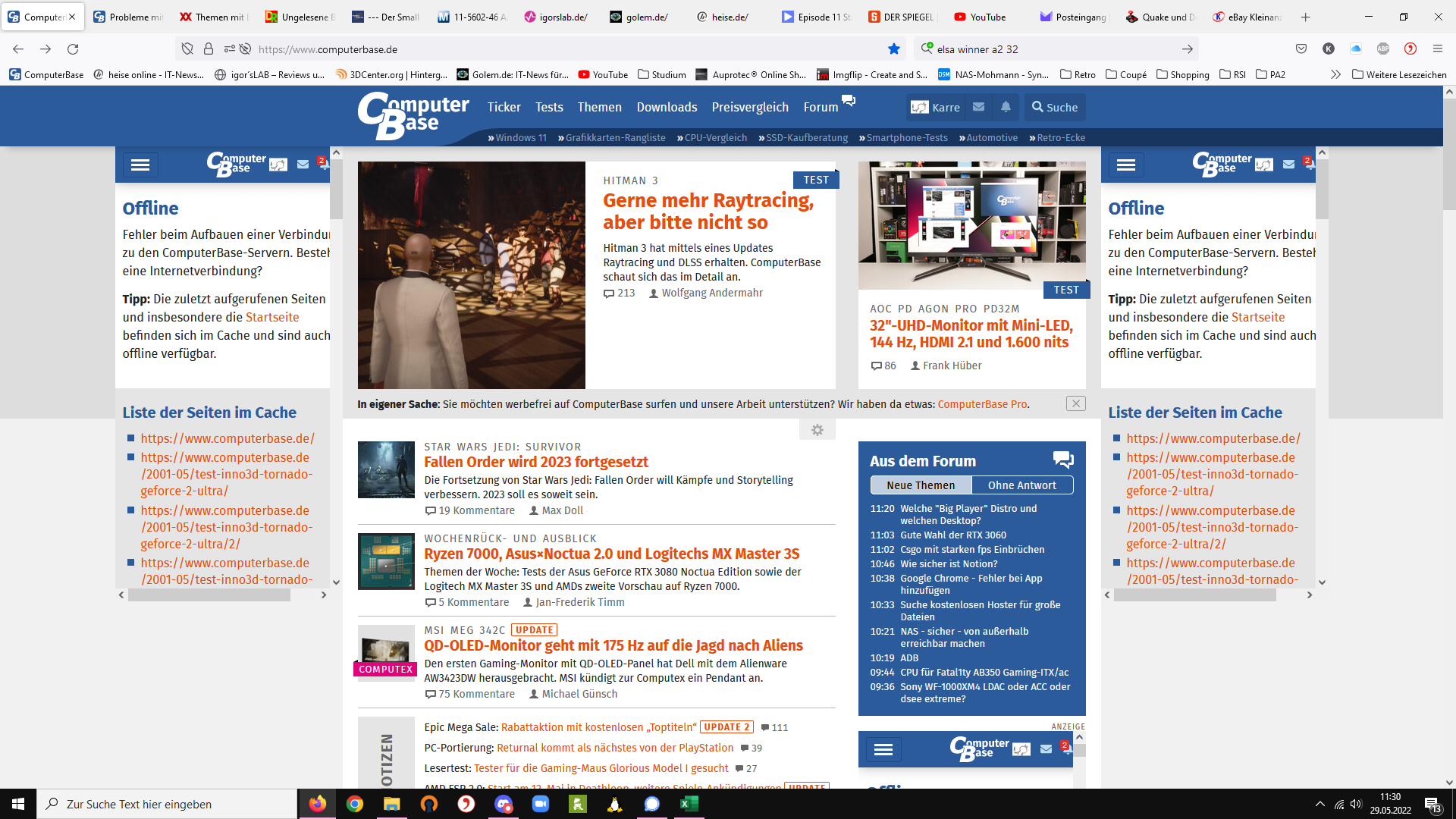Screen dimensions: 1456x819
Task: Click the browser forward arrow
Action: [45, 49]
